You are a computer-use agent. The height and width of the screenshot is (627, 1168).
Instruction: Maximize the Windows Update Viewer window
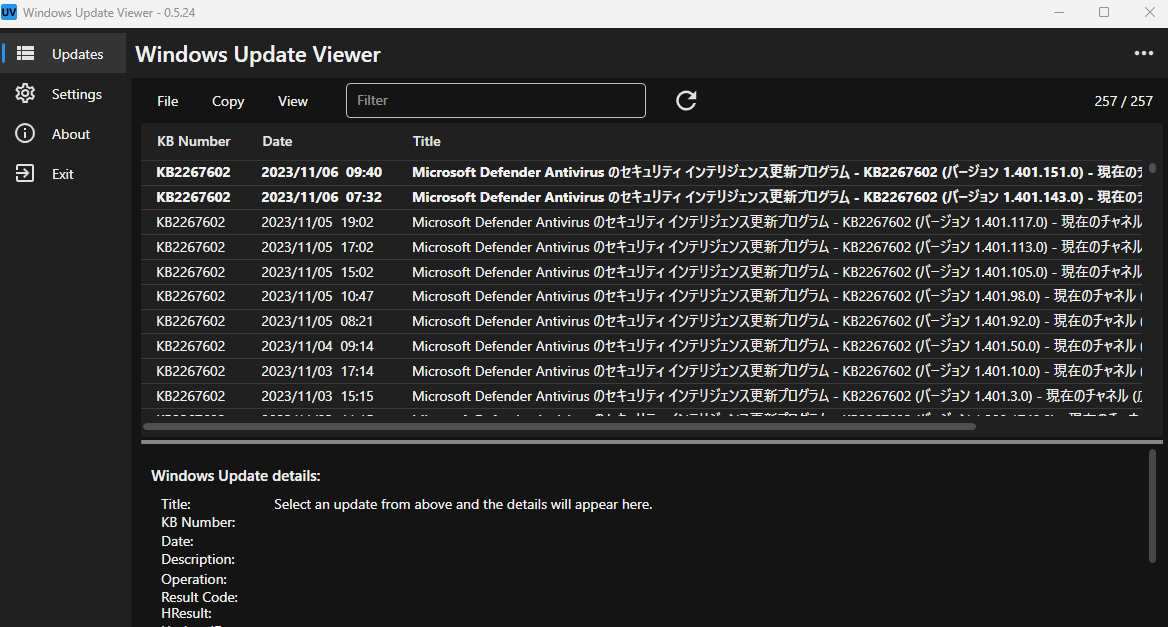[x=1104, y=13]
